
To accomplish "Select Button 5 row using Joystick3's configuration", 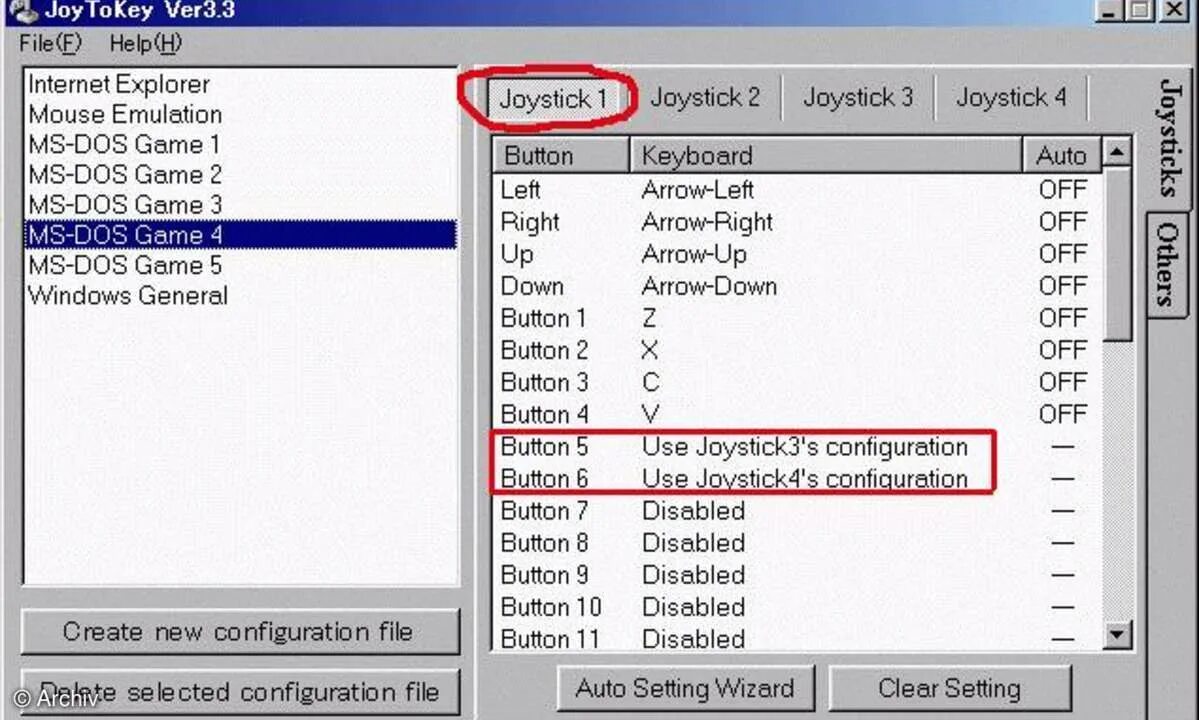I will pyautogui.click(x=797, y=446).
